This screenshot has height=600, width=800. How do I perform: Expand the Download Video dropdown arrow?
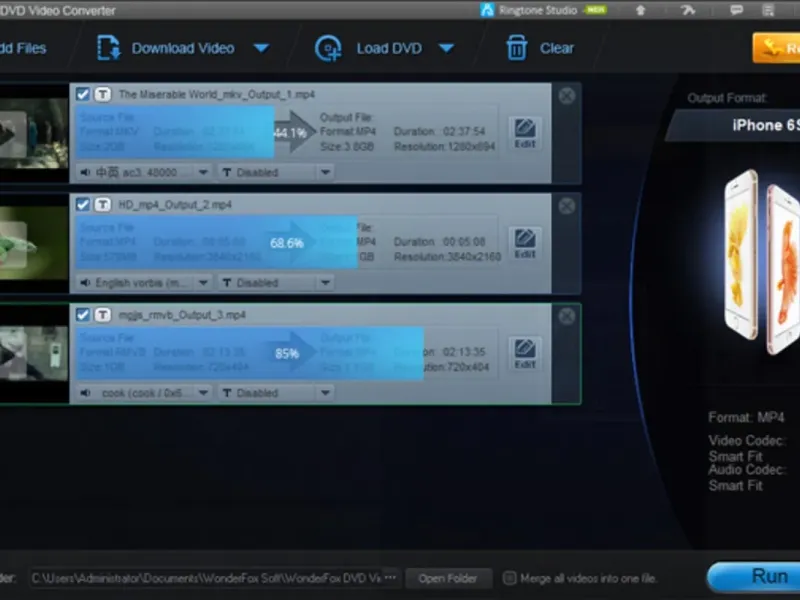tap(261, 48)
